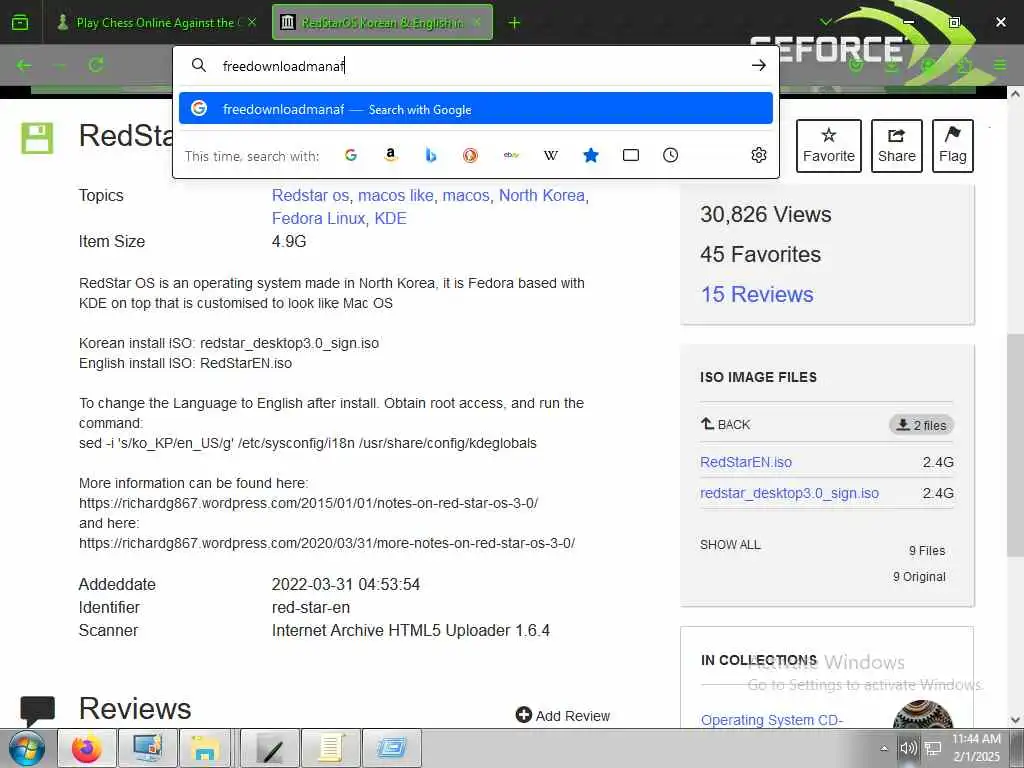This screenshot has height=768, width=1024.
Task: Click the '30,826 Views' text
Action: click(x=765, y=214)
